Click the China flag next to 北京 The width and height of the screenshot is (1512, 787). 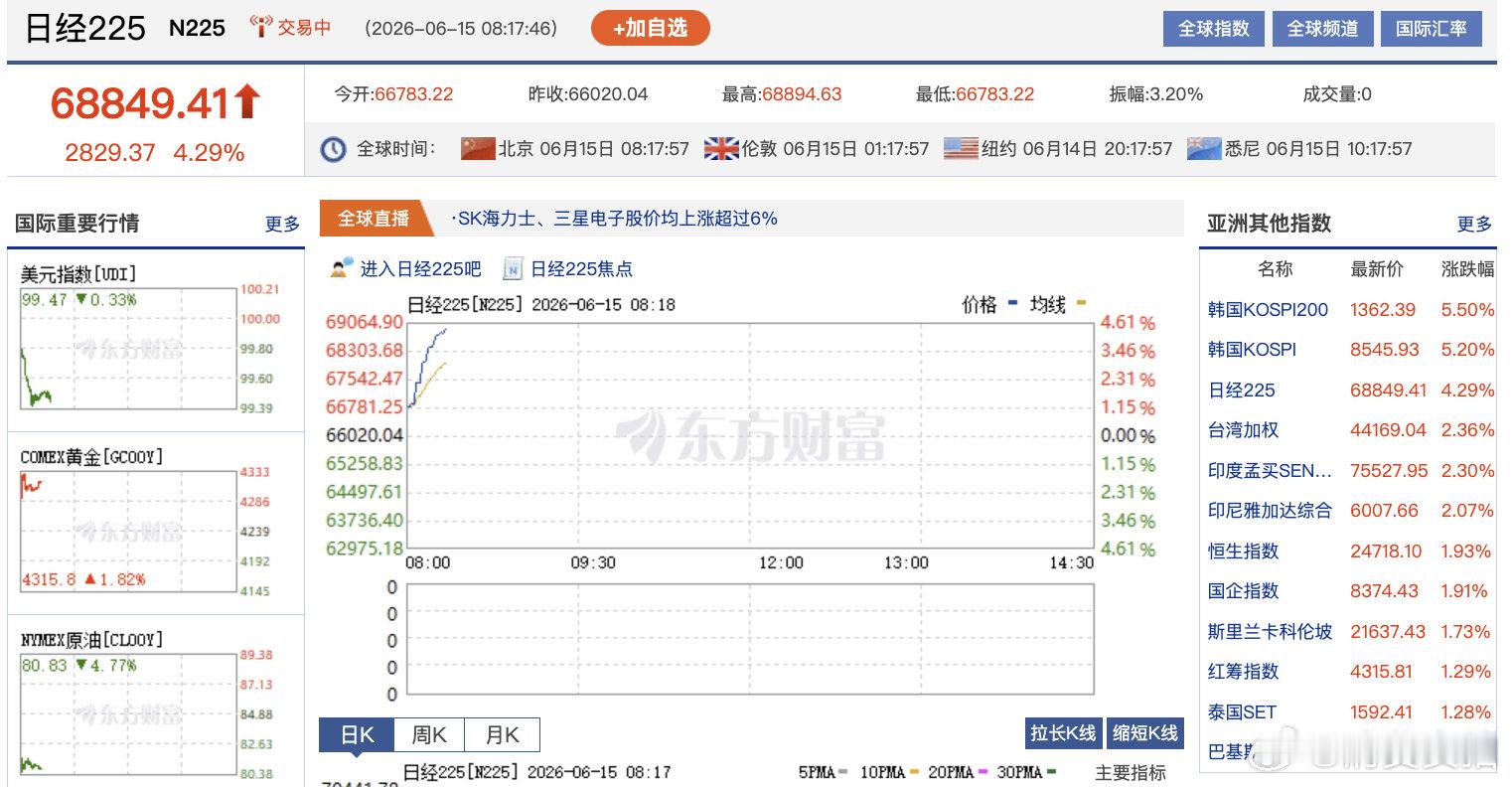pos(478,149)
